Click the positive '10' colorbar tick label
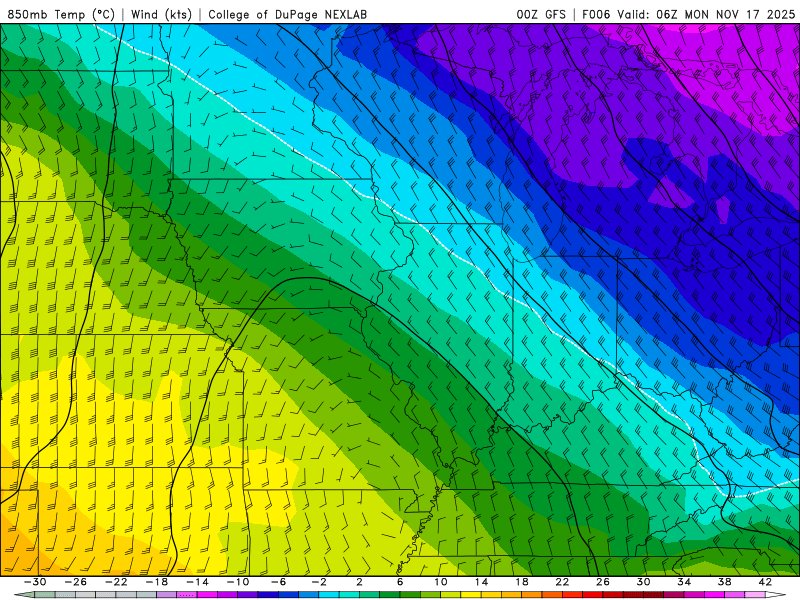The width and height of the screenshot is (800, 600). click(x=441, y=582)
